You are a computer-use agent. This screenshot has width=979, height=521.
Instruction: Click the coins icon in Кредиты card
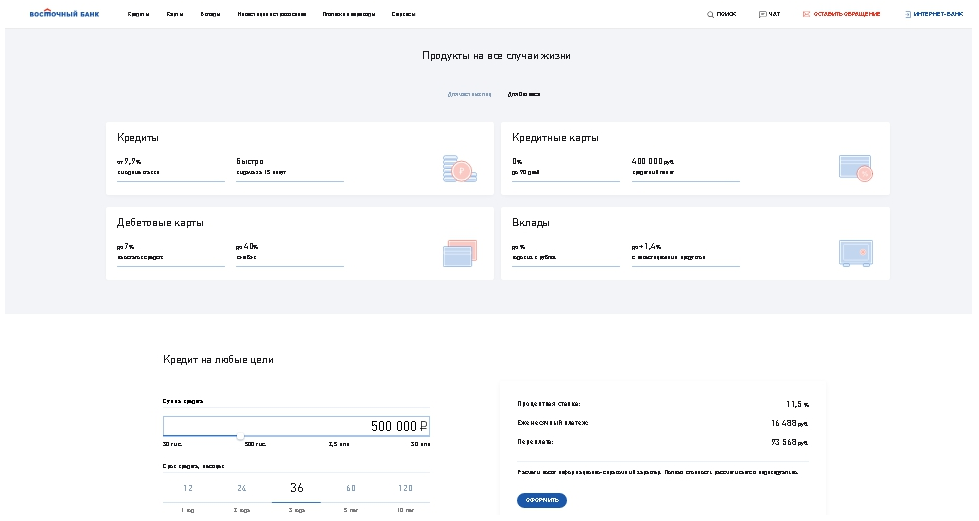[458, 169]
